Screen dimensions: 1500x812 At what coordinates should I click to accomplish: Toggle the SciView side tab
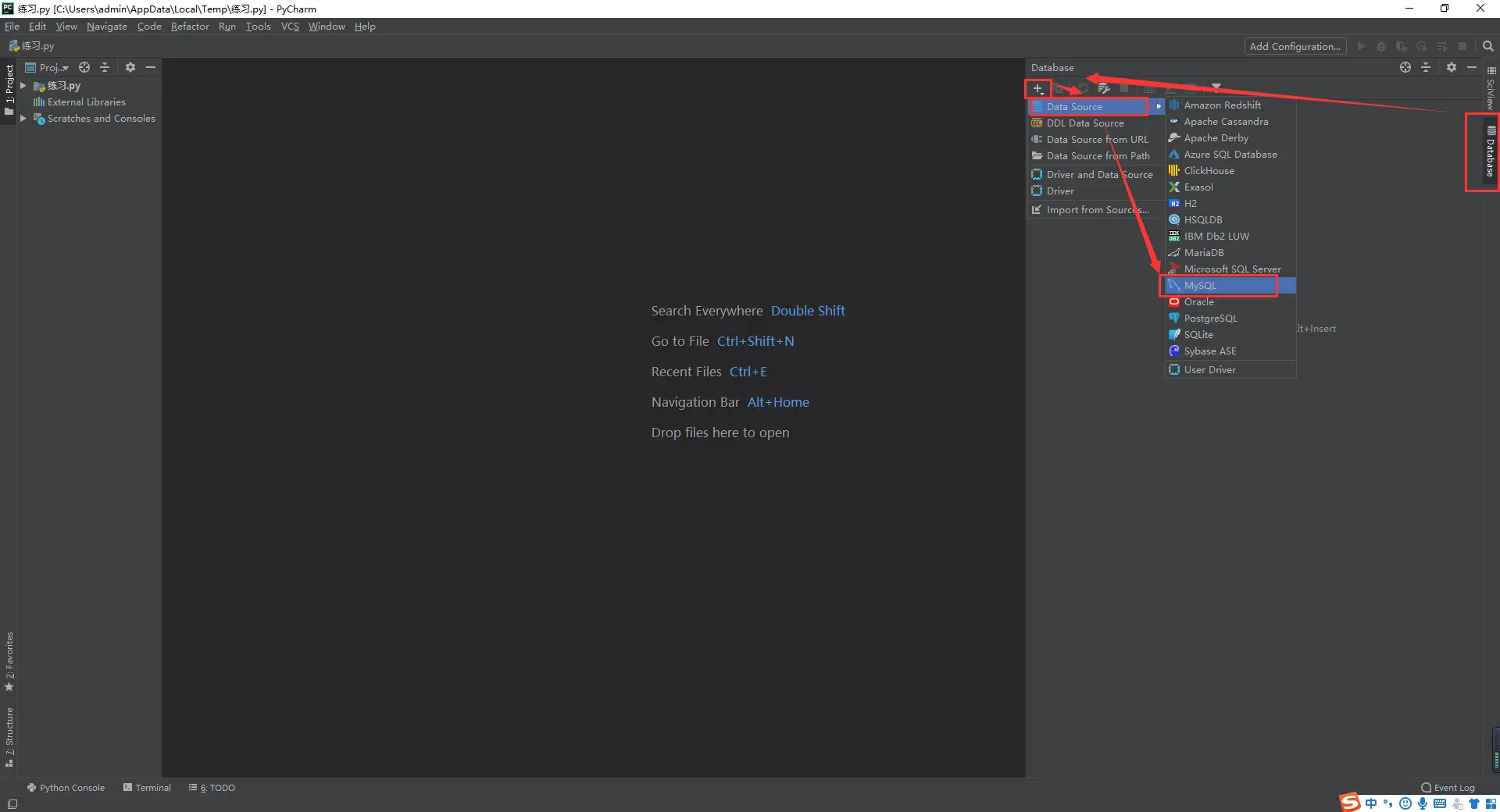click(1491, 88)
